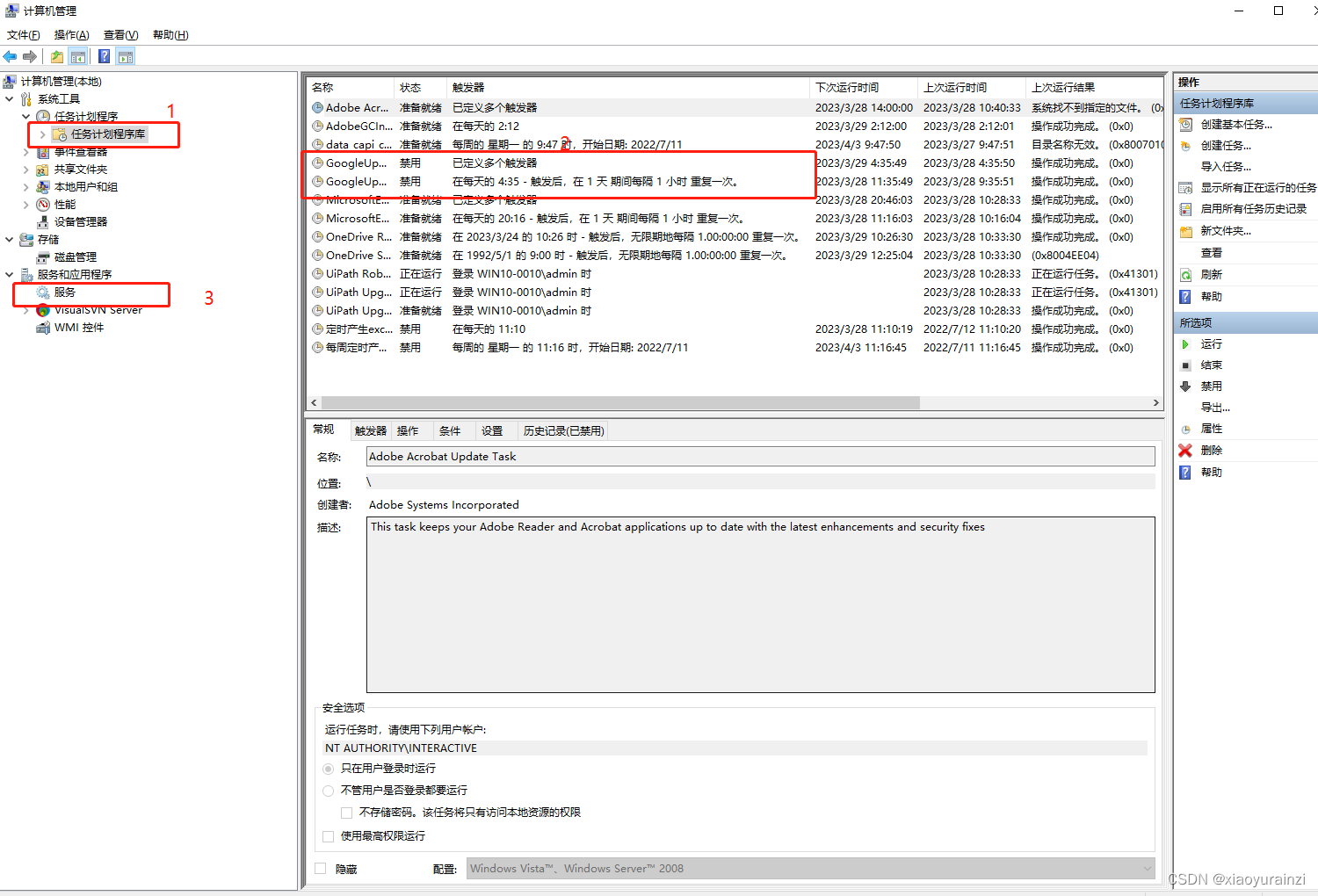The image size is (1318, 896).
Task: Expand the 事件查看器 node chevron
Action: pos(26,152)
